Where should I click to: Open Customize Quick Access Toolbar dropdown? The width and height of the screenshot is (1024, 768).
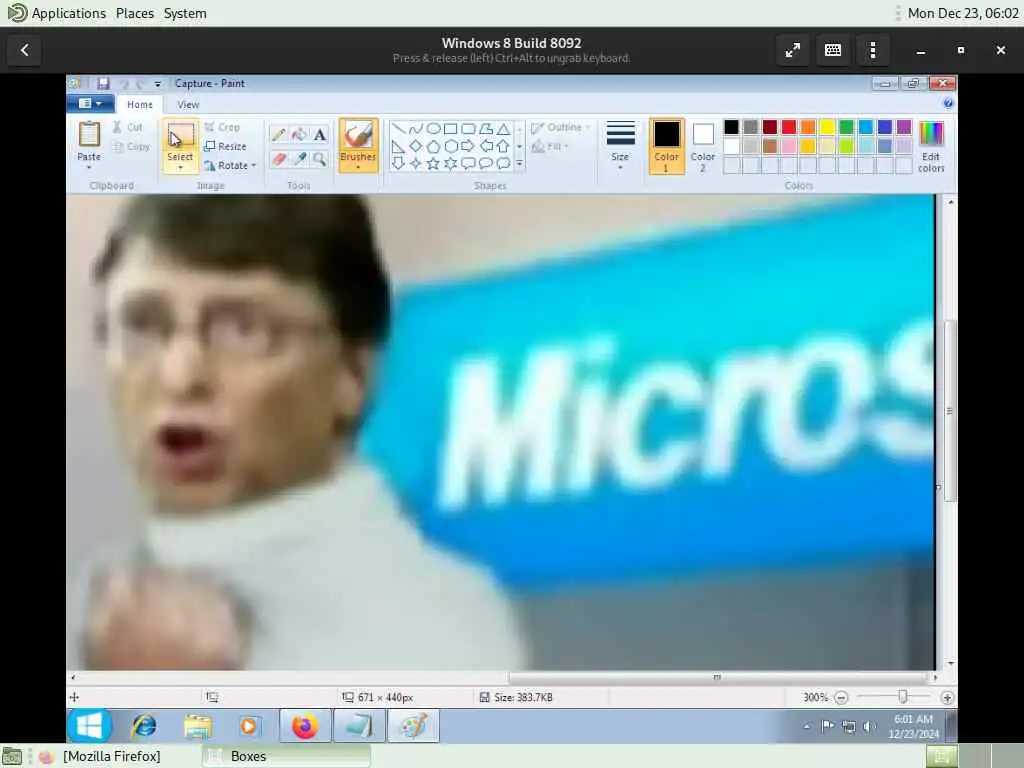(x=157, y=84)
